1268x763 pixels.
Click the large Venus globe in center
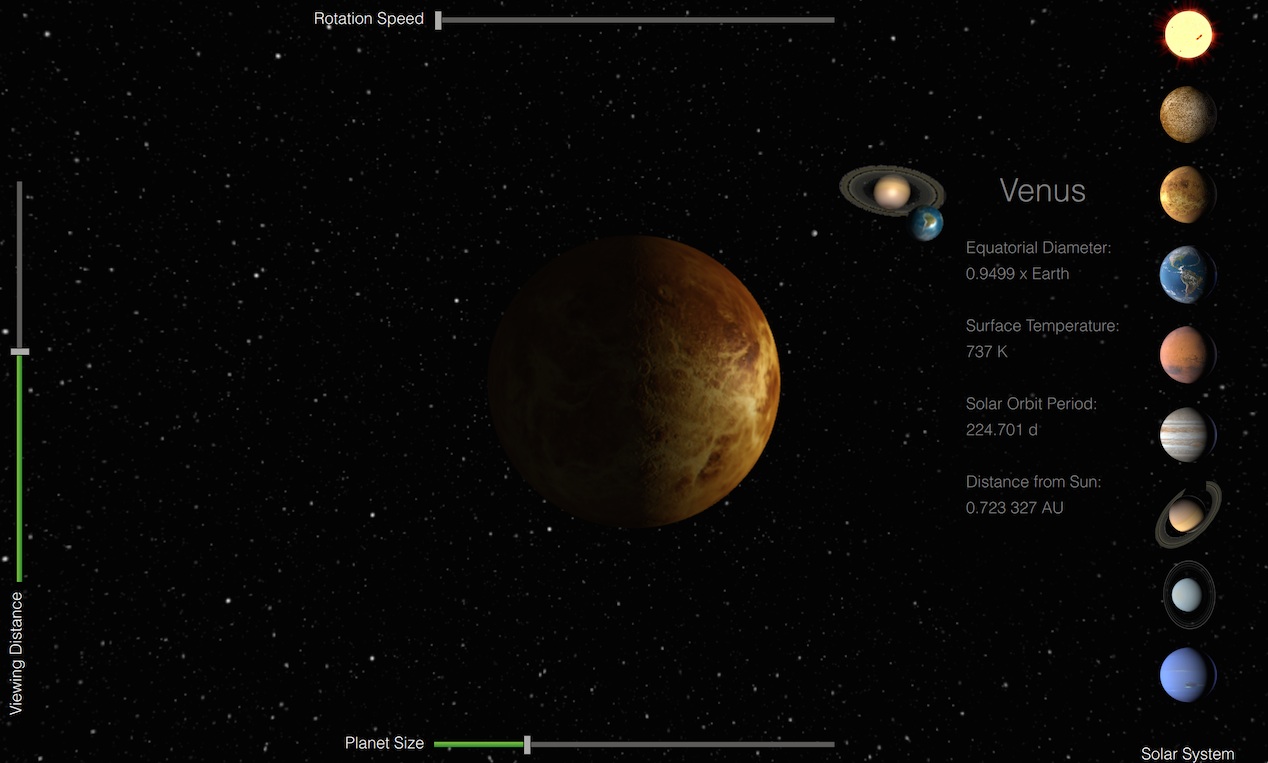click(x=634, y=381)
